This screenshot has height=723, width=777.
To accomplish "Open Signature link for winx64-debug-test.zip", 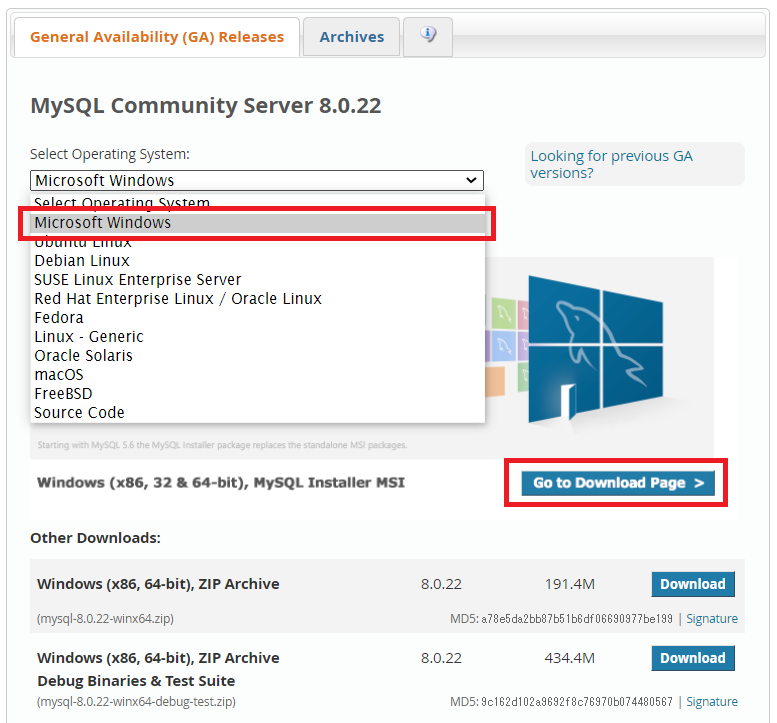I will tap(712, 702).
